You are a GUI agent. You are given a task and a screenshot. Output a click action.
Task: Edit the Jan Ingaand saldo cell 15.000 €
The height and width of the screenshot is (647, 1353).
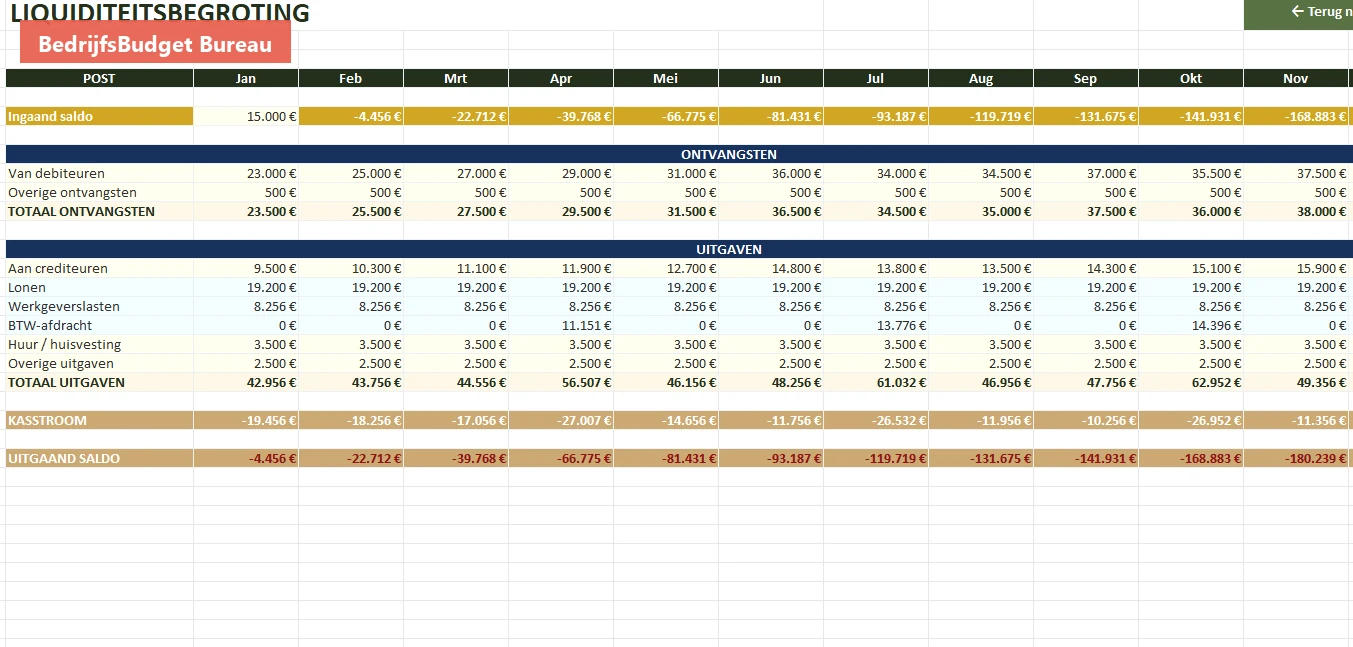[x=246, y=116]
